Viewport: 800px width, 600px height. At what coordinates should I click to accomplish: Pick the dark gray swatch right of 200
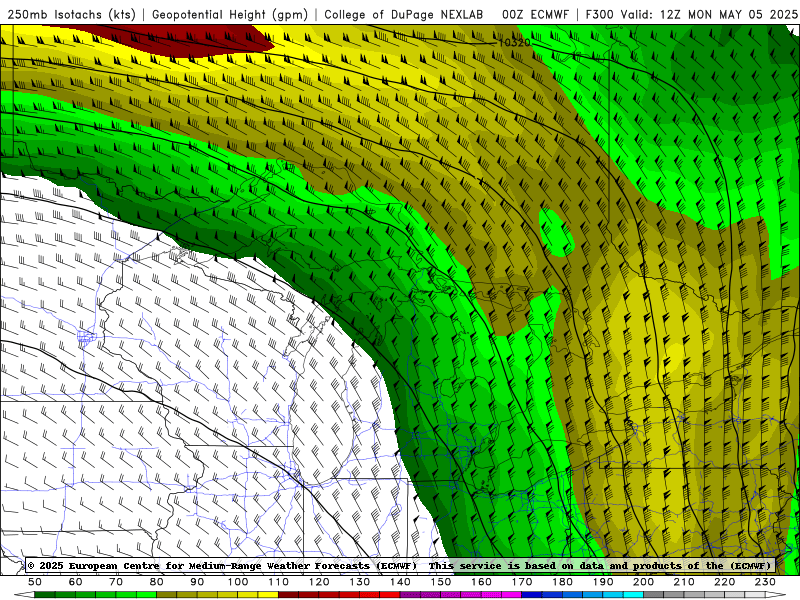point(654,594)
